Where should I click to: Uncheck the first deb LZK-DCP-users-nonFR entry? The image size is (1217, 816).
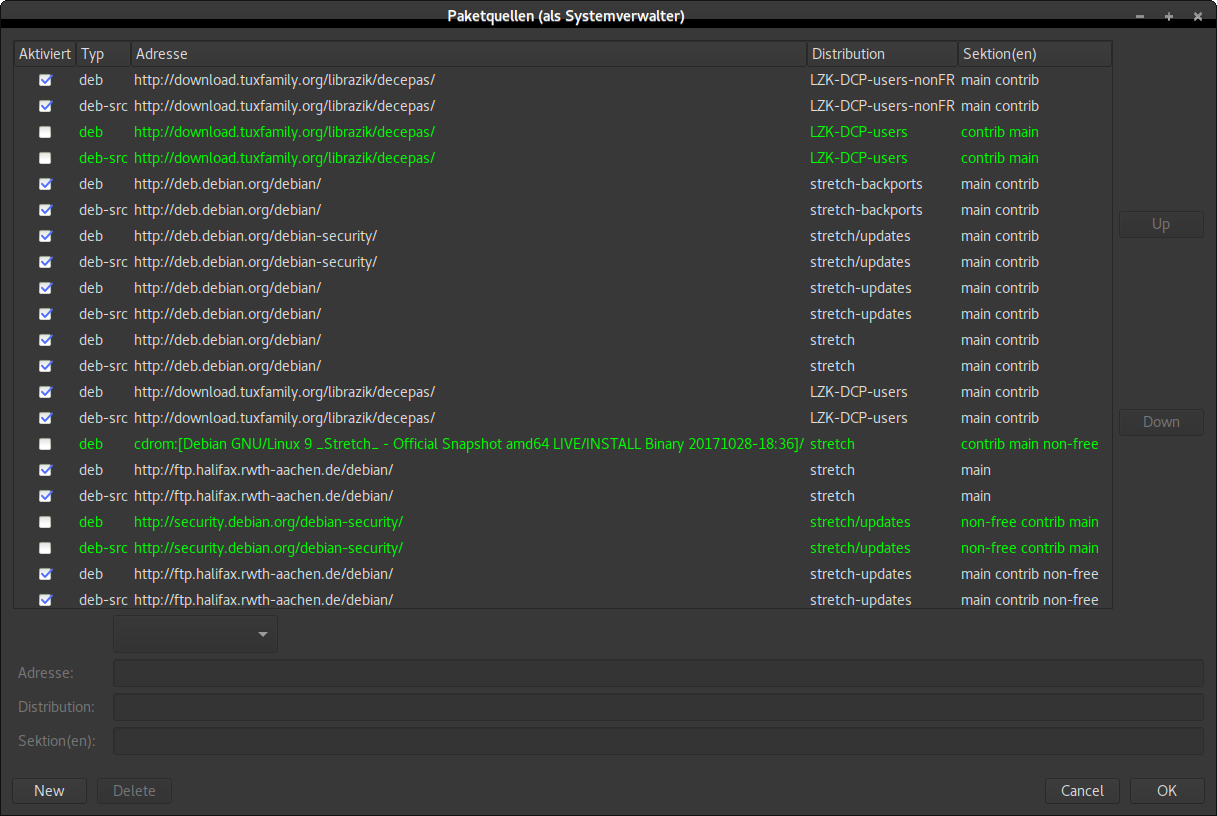tap(45, 80)
